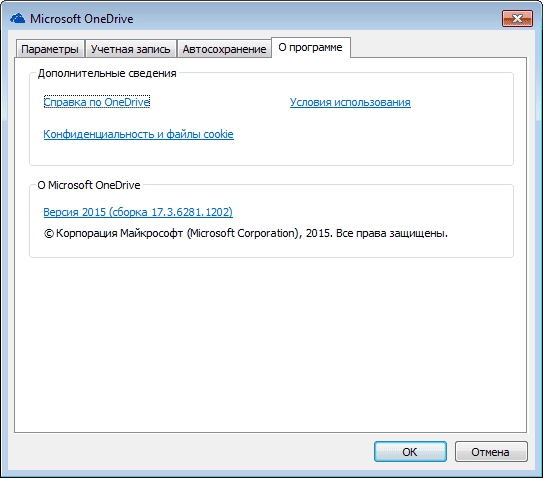Switch to the Учетная запись tab

(x=131, y=49)
